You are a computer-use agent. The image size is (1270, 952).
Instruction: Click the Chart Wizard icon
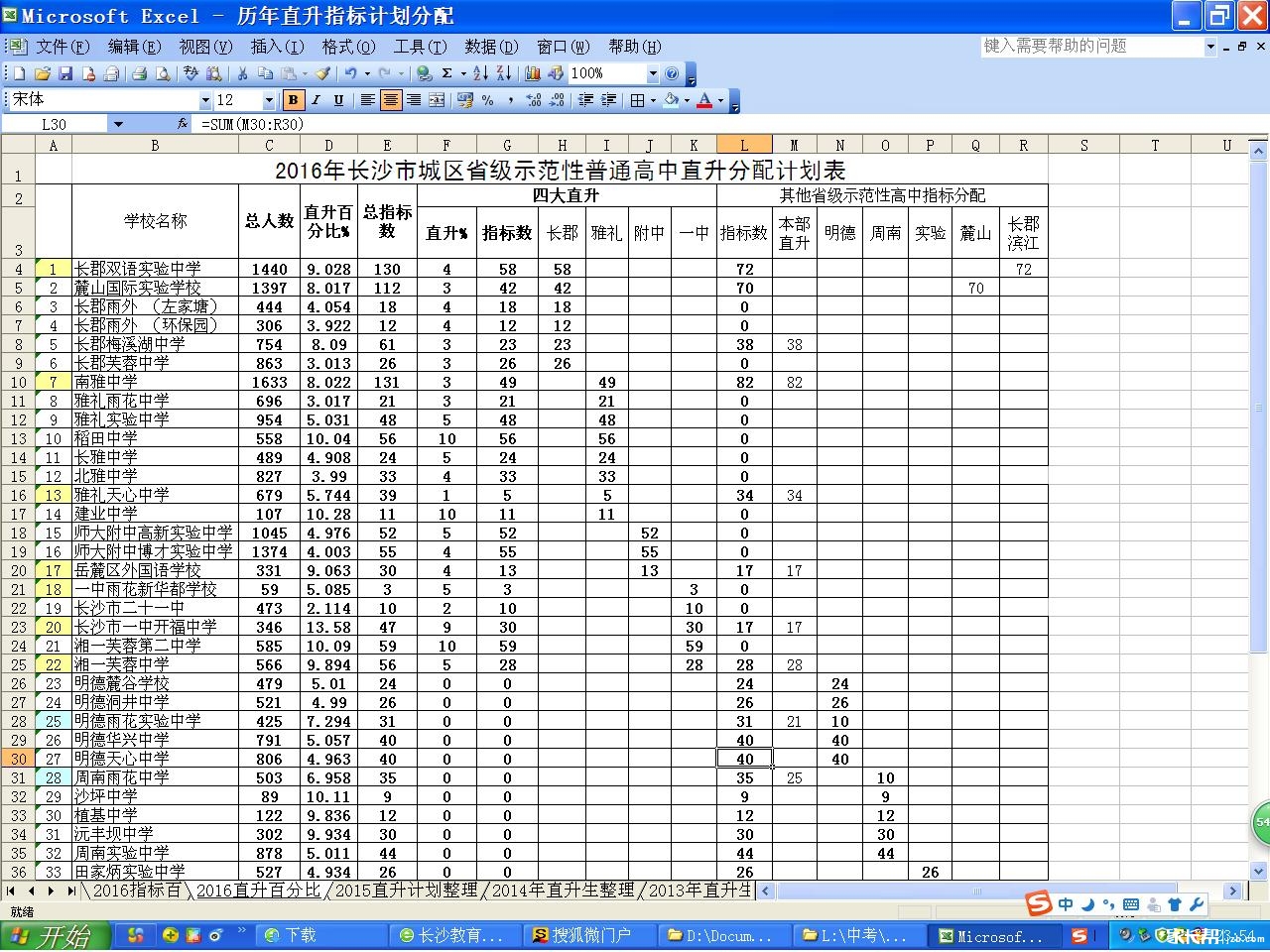tap(533, 72)
